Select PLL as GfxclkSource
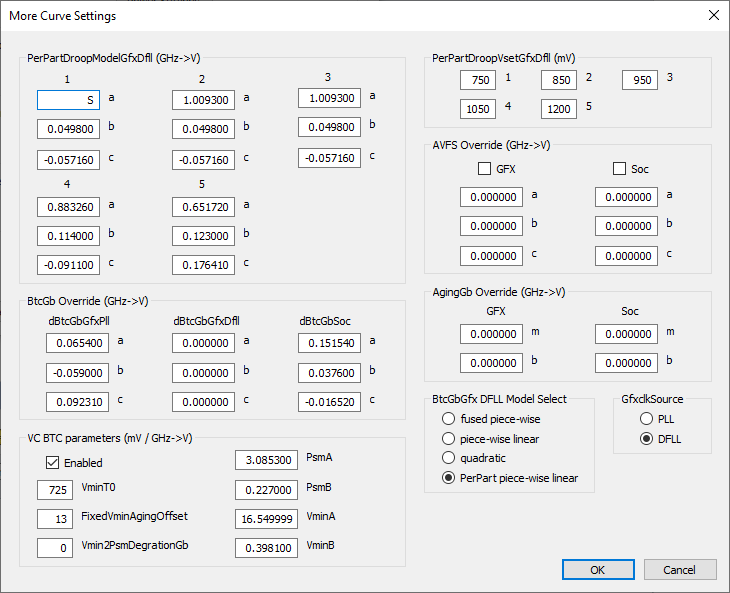Screen dimensions: 730x593 (x=647, y=418)
